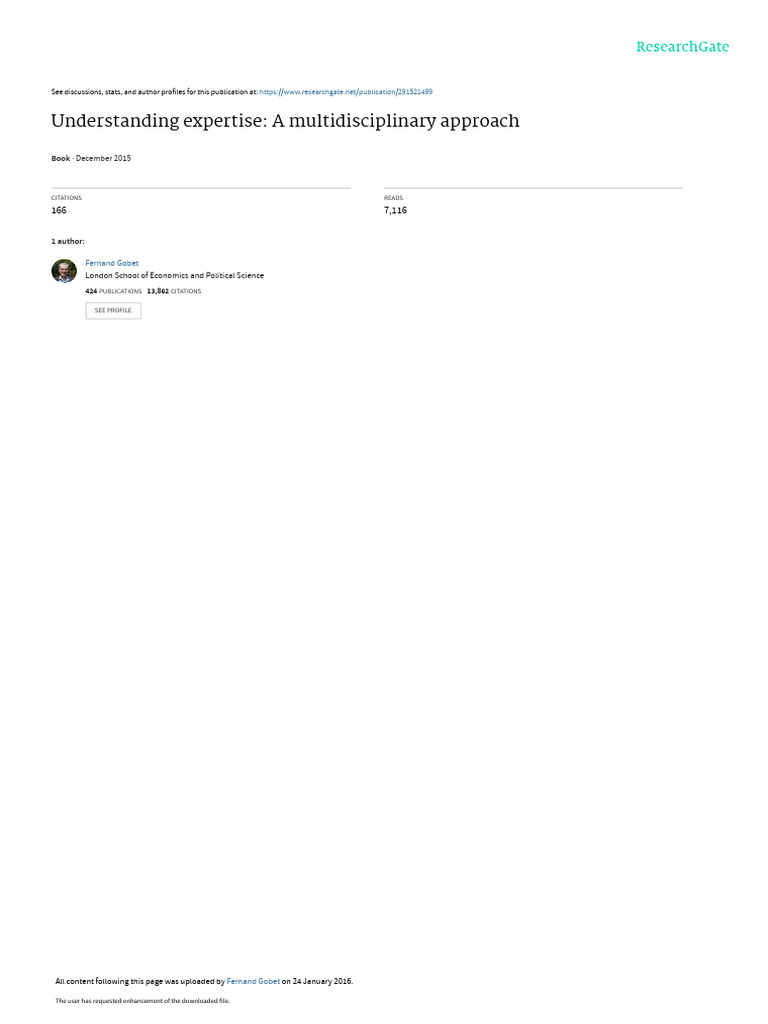Select the London School of Economics affiliation
This screenshot has height=1024, width=768.
coord(174,276)
